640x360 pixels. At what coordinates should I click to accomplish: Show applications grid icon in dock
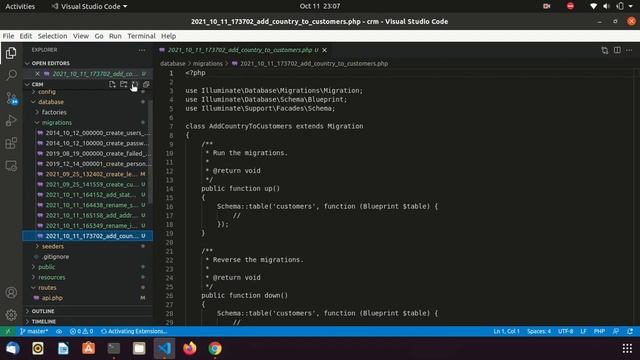coord(627,348)
